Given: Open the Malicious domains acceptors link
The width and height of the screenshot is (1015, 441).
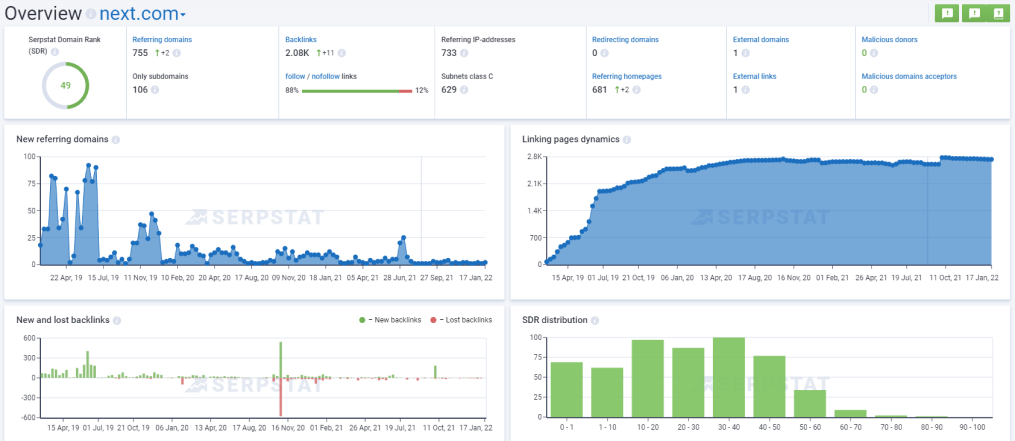Looking at the screenshot, I should [x=909, y=76].
